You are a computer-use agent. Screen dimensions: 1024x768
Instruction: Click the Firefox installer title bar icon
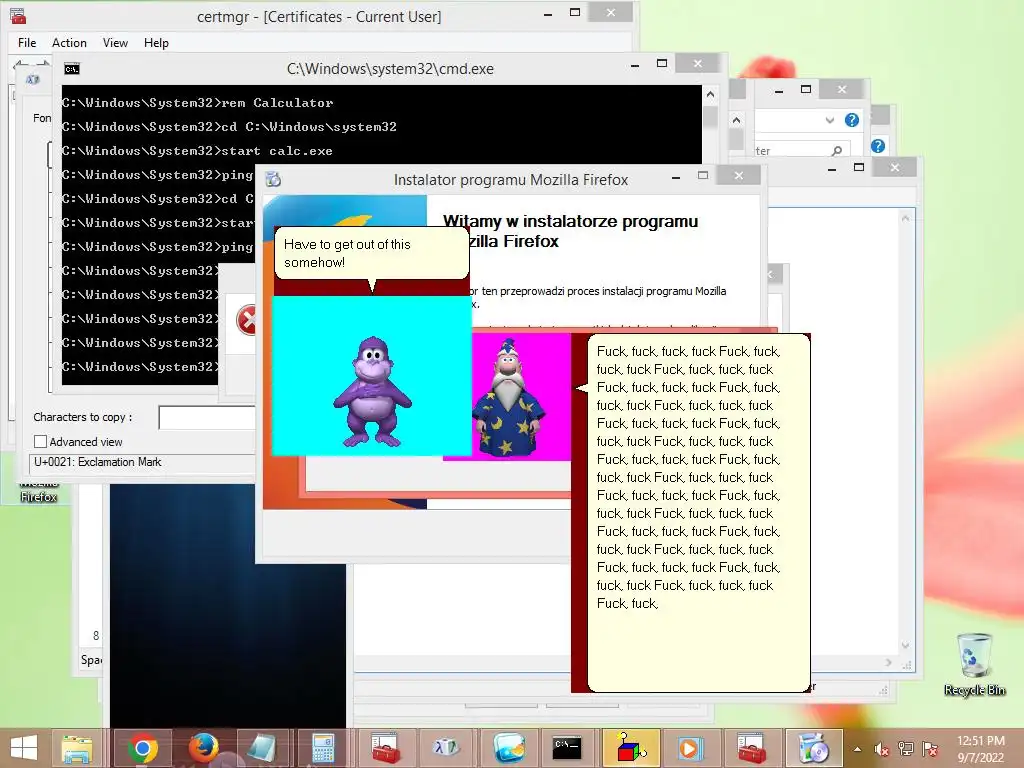pyautogui.click(x=273, y=179)
